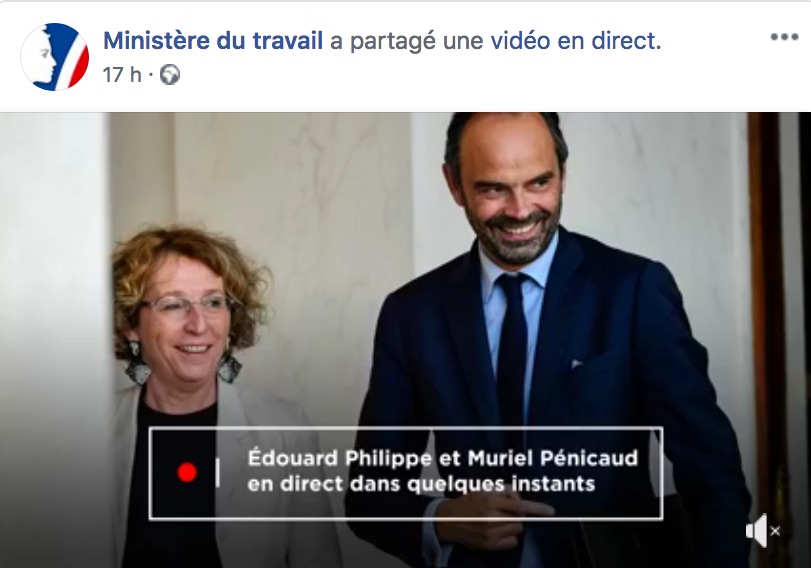Click the 'Édouard Philippe et Muriel Pénicaud' caption line
Image resolution: width=811 pixels, height=568 pixels.
coord(442,458)
